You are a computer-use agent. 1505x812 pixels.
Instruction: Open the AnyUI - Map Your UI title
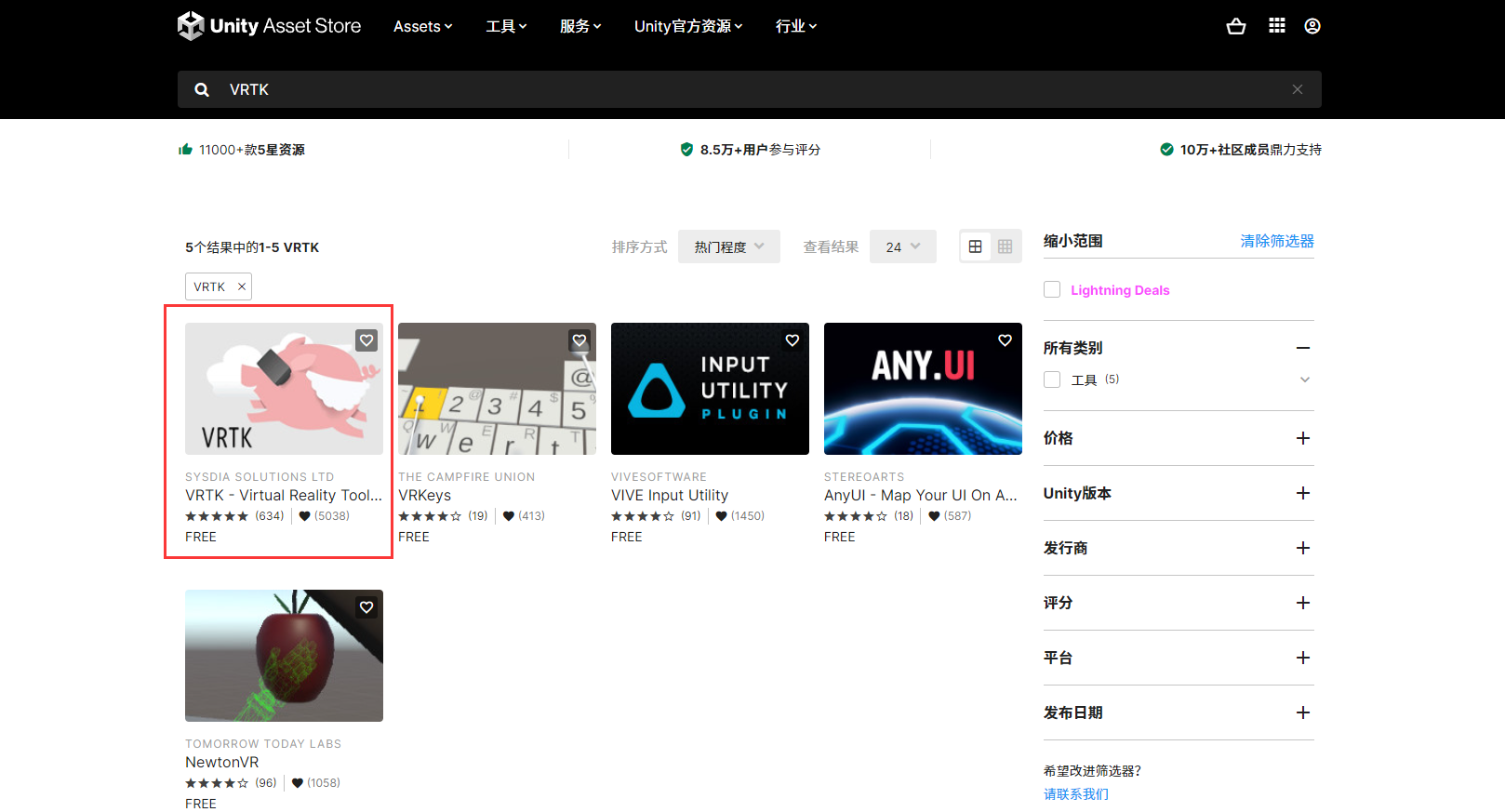921,495
